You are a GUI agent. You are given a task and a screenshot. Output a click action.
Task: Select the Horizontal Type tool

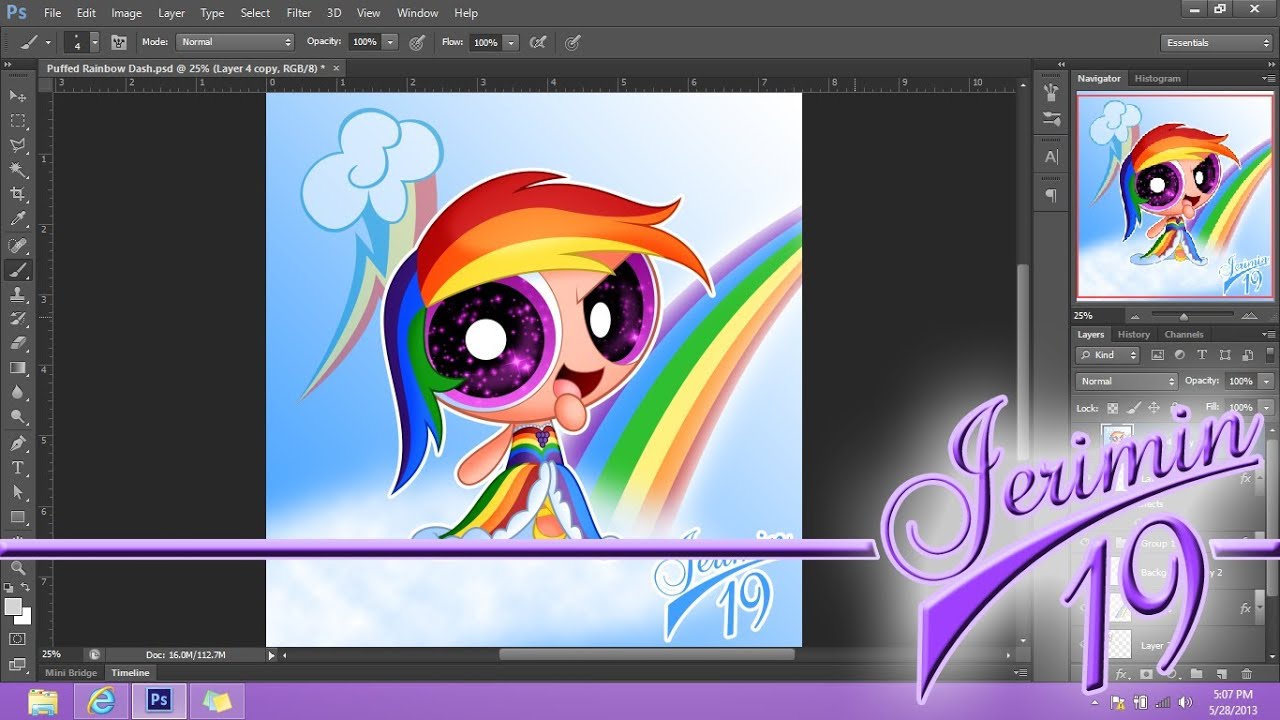pos(18,468)
